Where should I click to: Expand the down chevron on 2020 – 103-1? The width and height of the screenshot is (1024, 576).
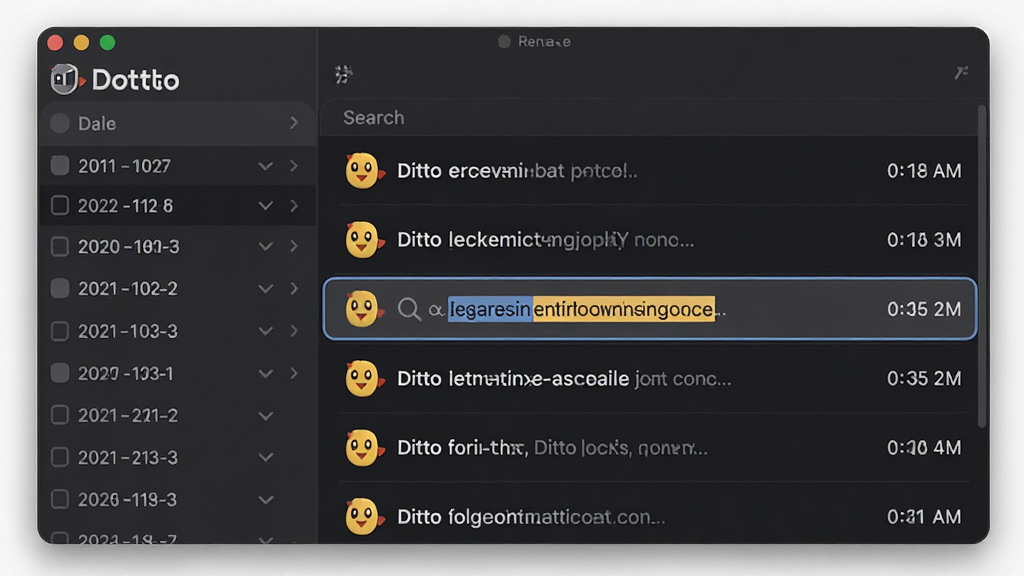pyautogui.click(x=265, y=374)
